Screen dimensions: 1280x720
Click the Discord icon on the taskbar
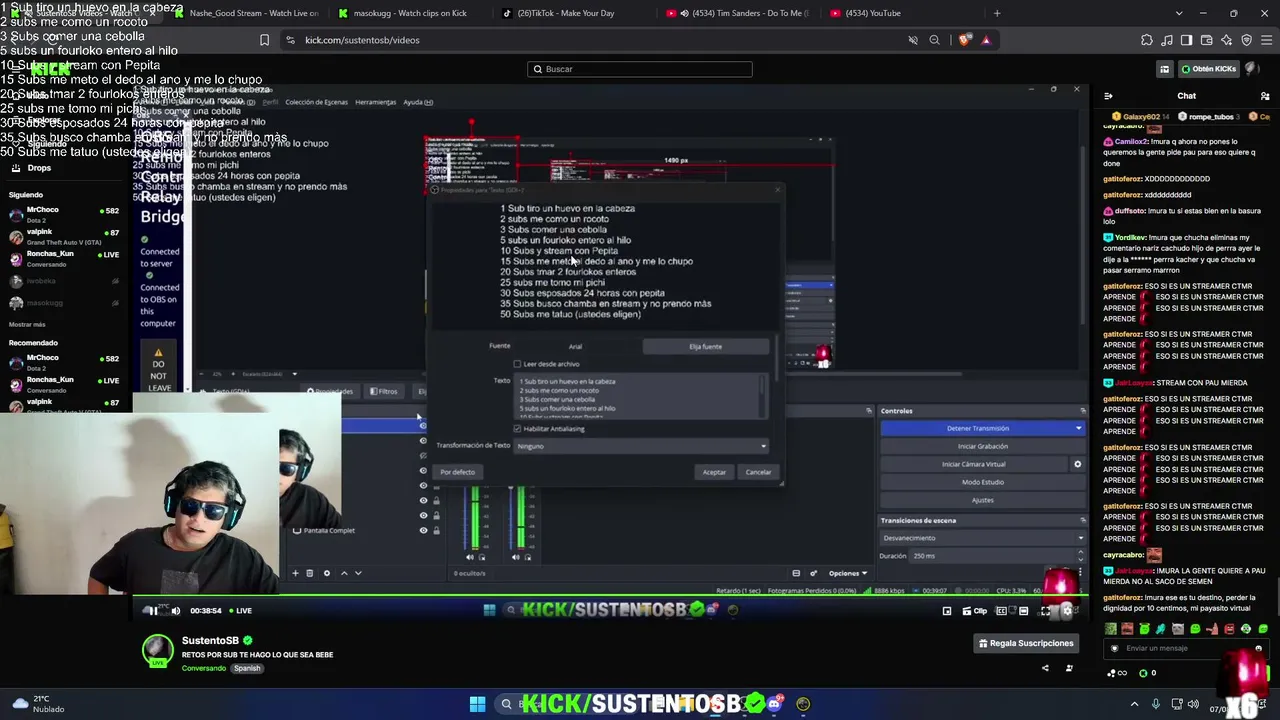click(774, 704)
